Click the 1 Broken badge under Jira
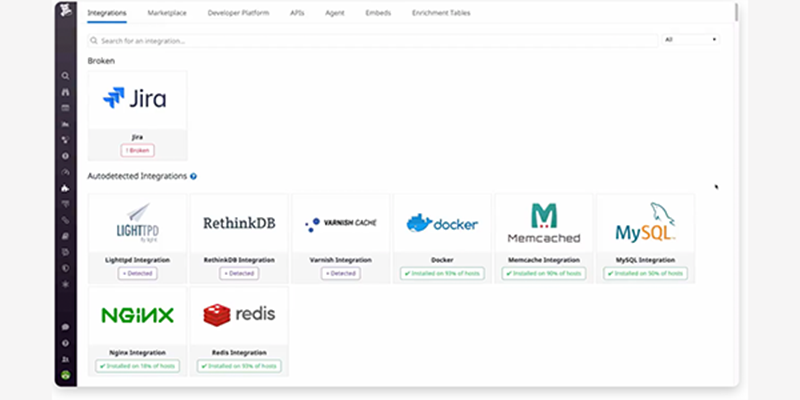 pos(137,151)
